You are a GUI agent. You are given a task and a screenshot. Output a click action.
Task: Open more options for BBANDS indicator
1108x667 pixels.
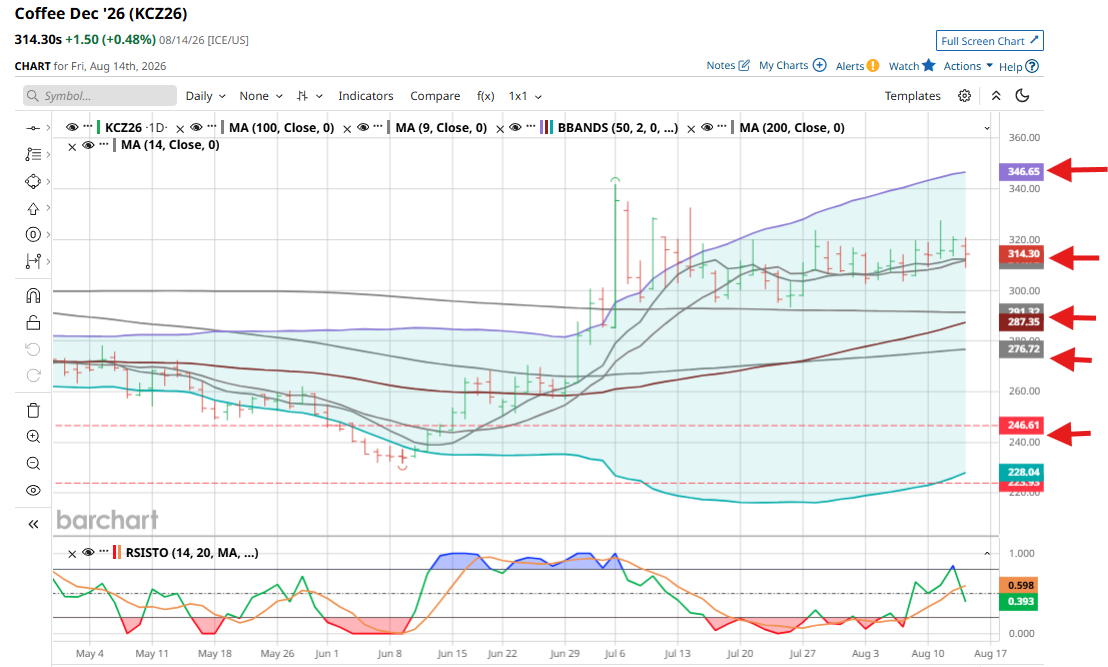pyautogui.click(x=531, y=126)
